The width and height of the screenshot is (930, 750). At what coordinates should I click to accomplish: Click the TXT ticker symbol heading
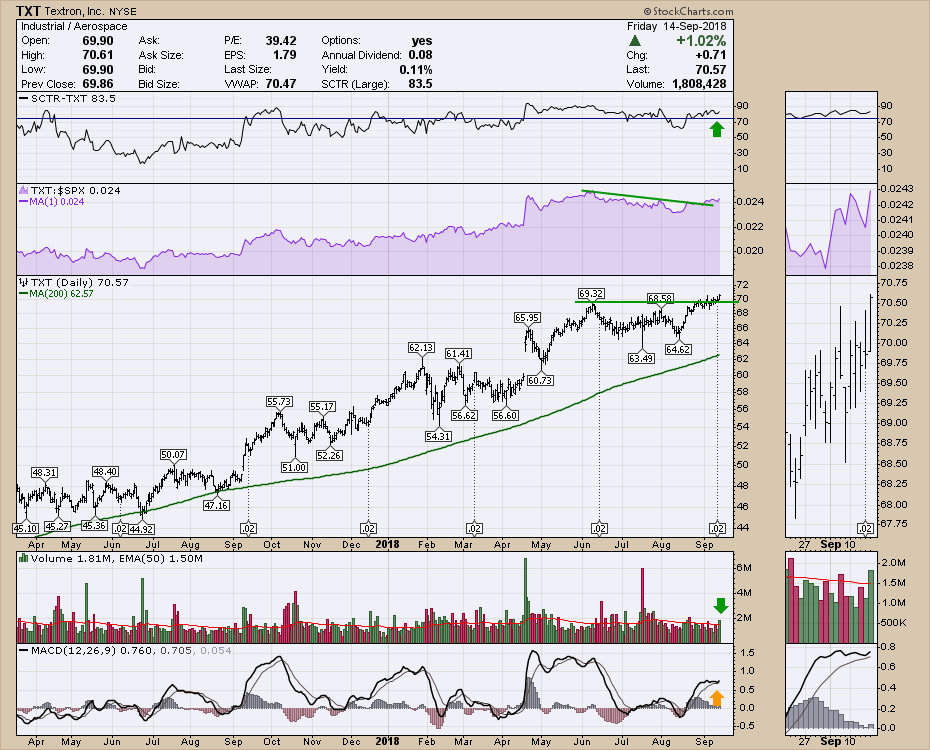tap(28, 11)
